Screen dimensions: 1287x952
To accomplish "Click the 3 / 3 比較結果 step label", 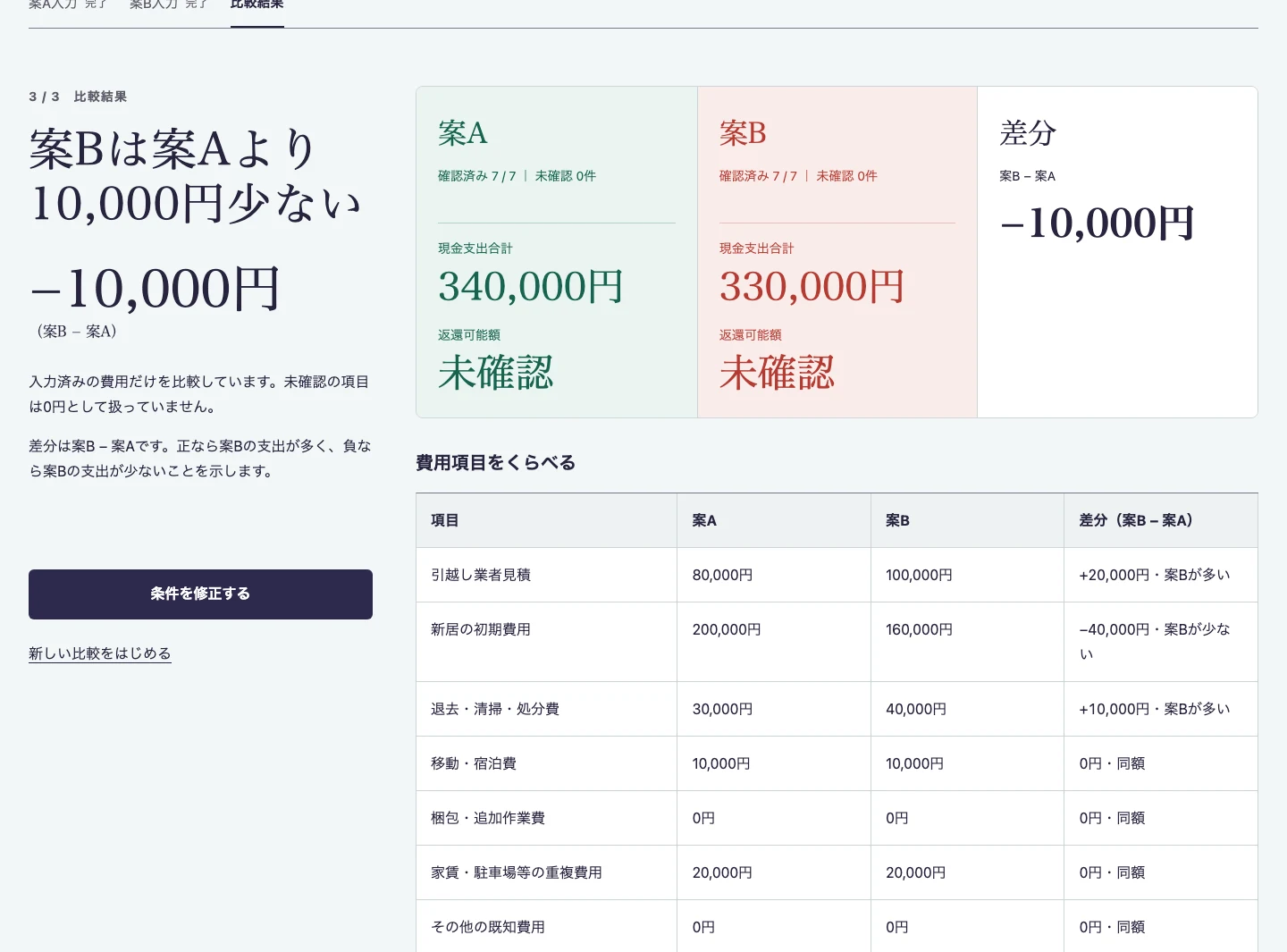I will (x=78, y=97).
